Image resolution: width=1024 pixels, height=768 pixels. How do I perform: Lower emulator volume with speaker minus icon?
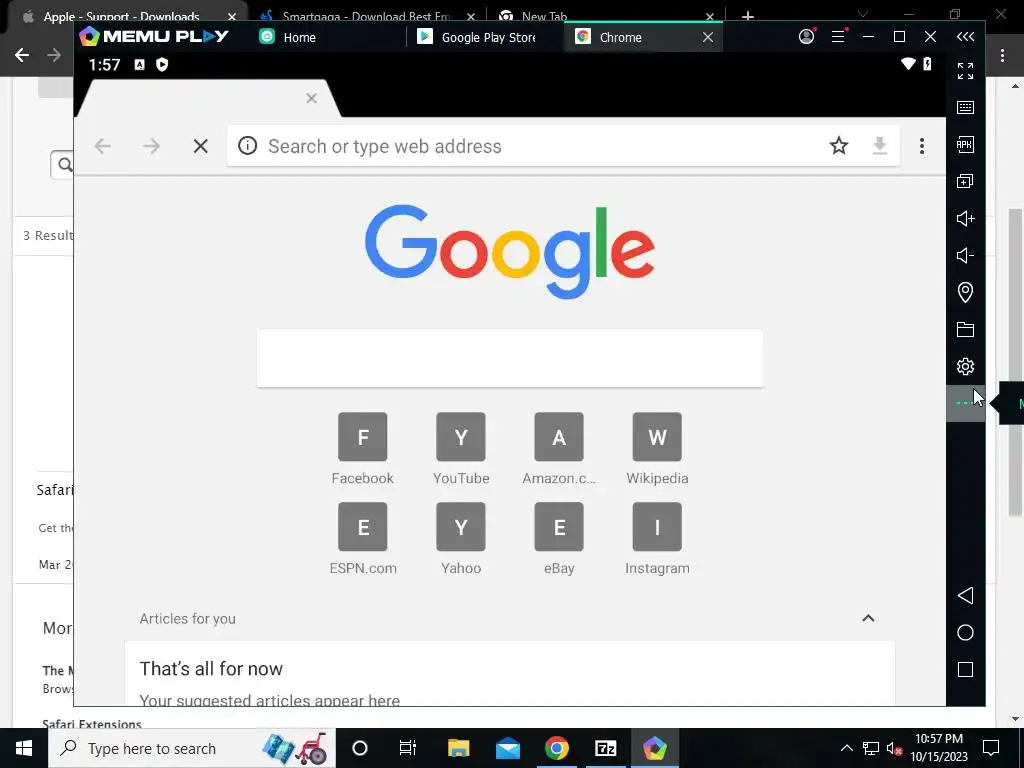click(965, 255)
